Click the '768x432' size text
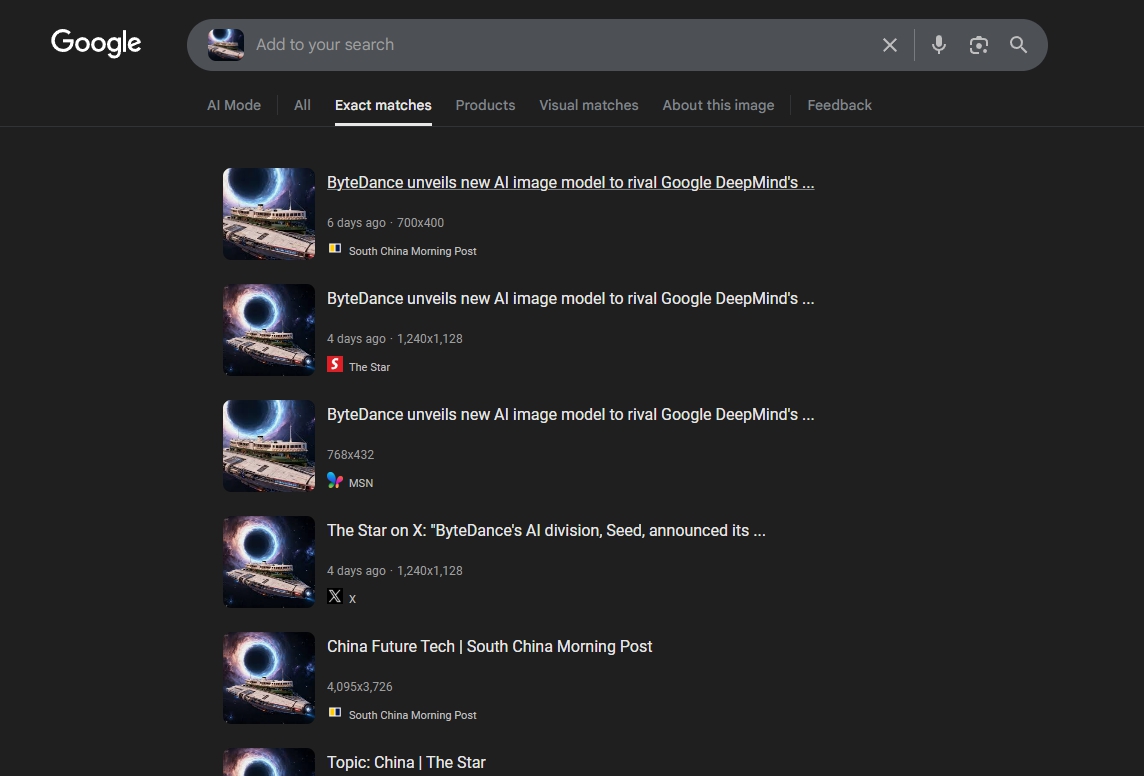The height and width of the screenshot is (776, 1144). 350,454
